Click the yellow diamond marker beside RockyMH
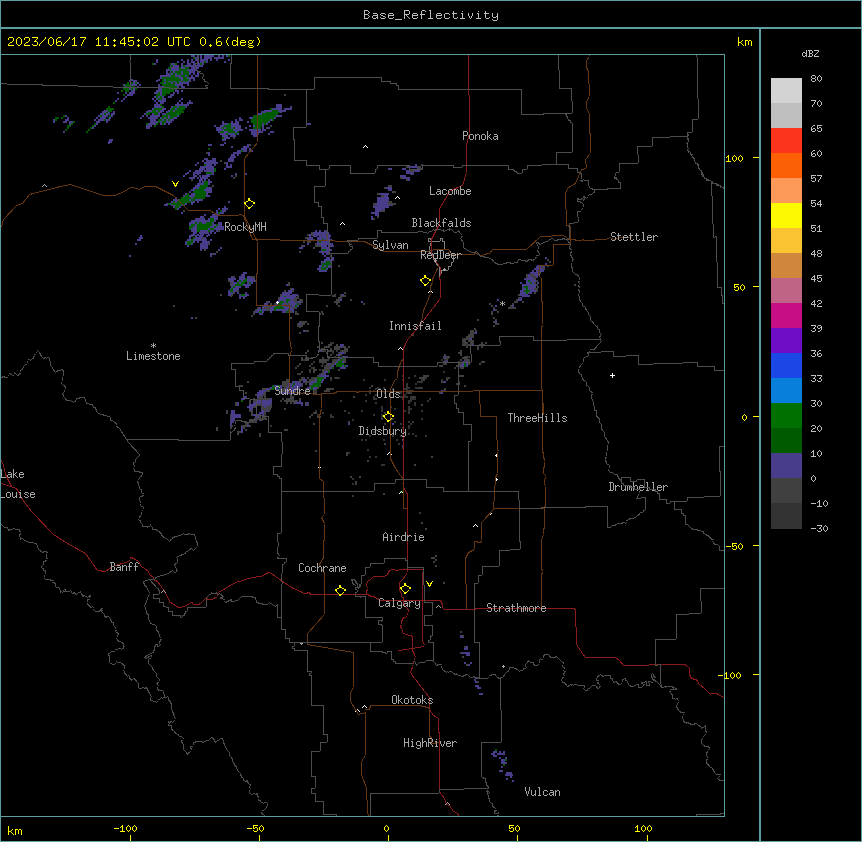The height and width of the screenshot is (842, 862). [250, 204]
